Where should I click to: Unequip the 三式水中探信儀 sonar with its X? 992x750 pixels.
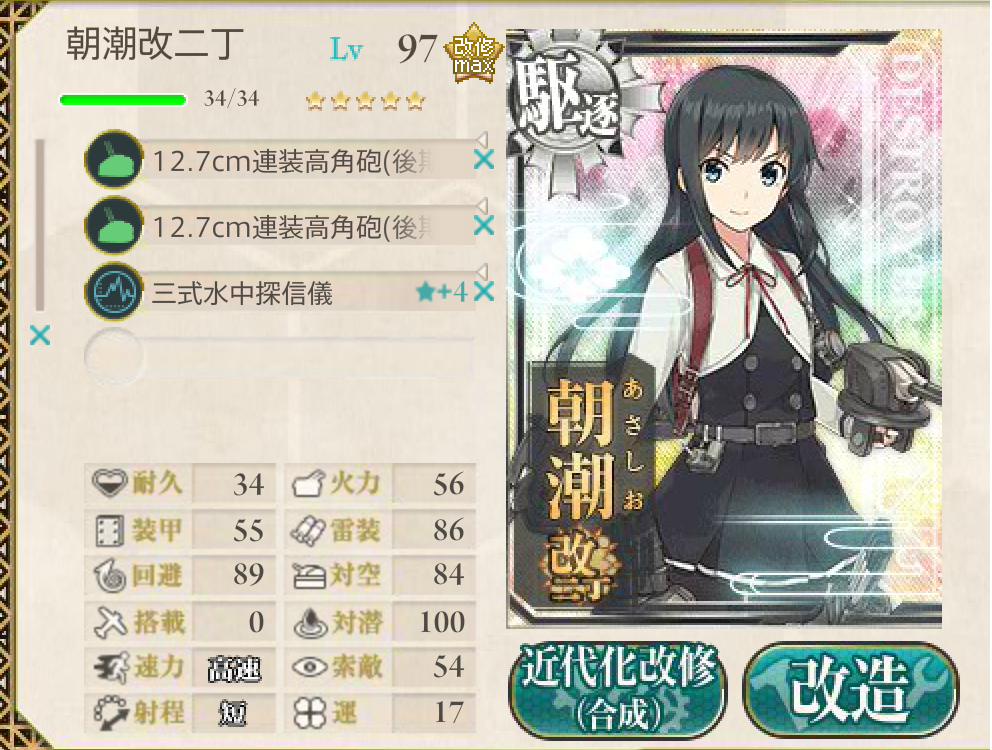click(484, 291)
